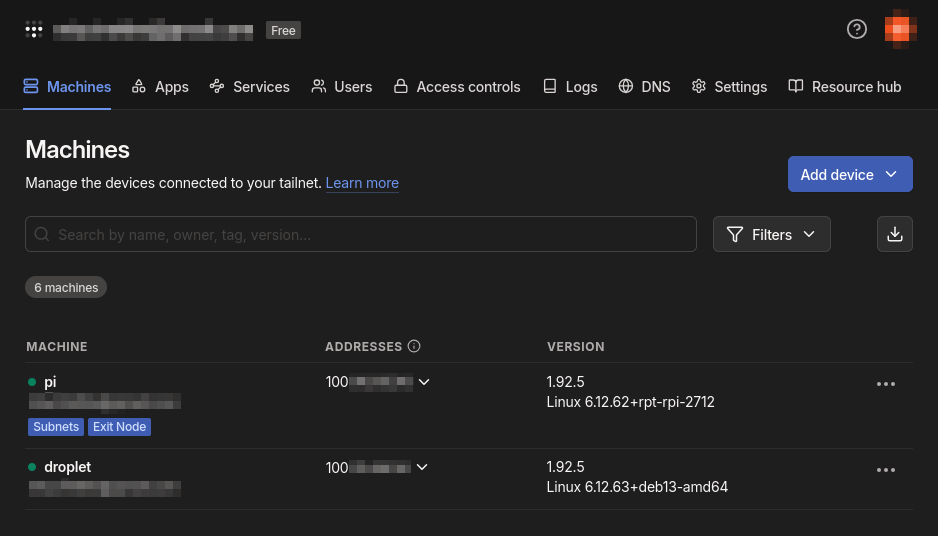This screenshot has width=938, height=536.
Task: Expand droplet address list chevron
Action: [x=422, y=467]
